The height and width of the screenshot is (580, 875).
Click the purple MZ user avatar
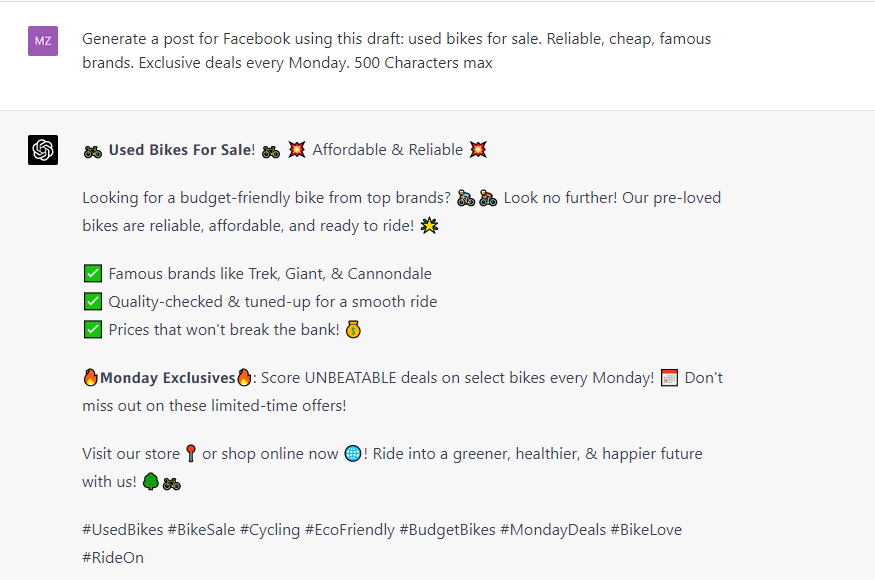pos(43,41)
